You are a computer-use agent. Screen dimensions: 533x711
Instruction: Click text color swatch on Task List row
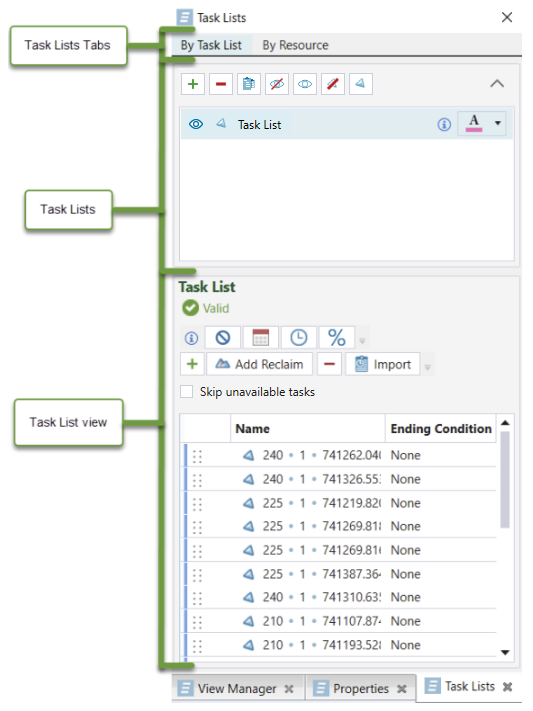474,123
